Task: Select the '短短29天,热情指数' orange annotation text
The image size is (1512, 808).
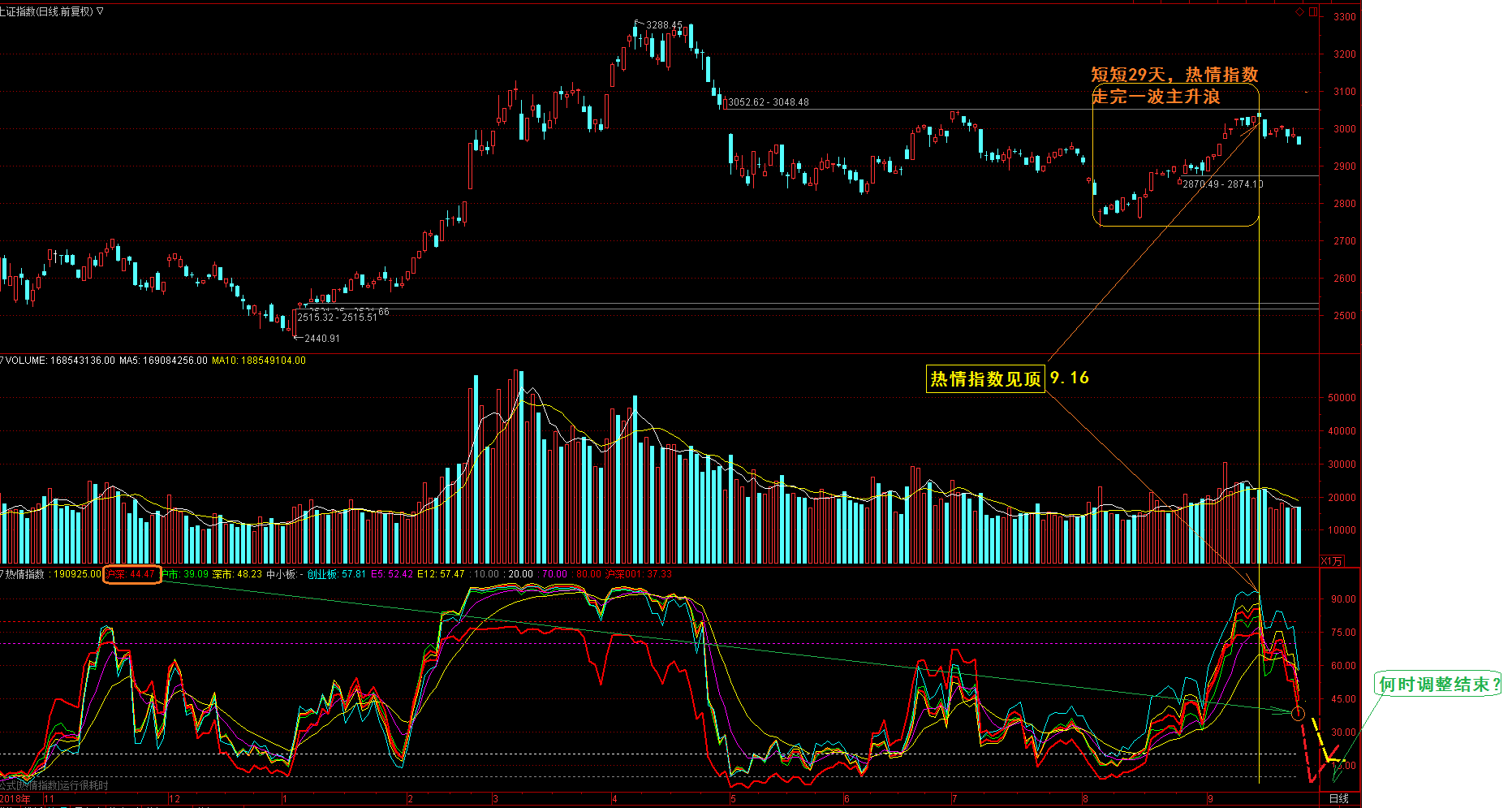Action: point(1174,75)
